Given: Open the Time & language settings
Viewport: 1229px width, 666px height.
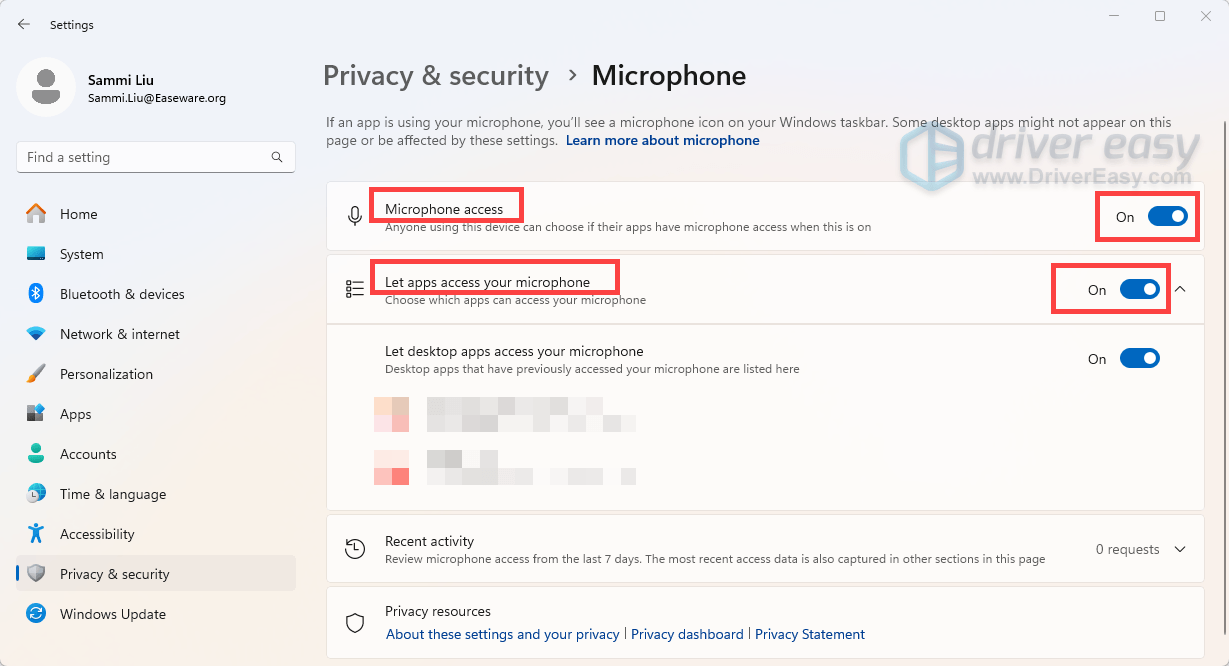Looking at the screenshot, I should click(112, 494).
